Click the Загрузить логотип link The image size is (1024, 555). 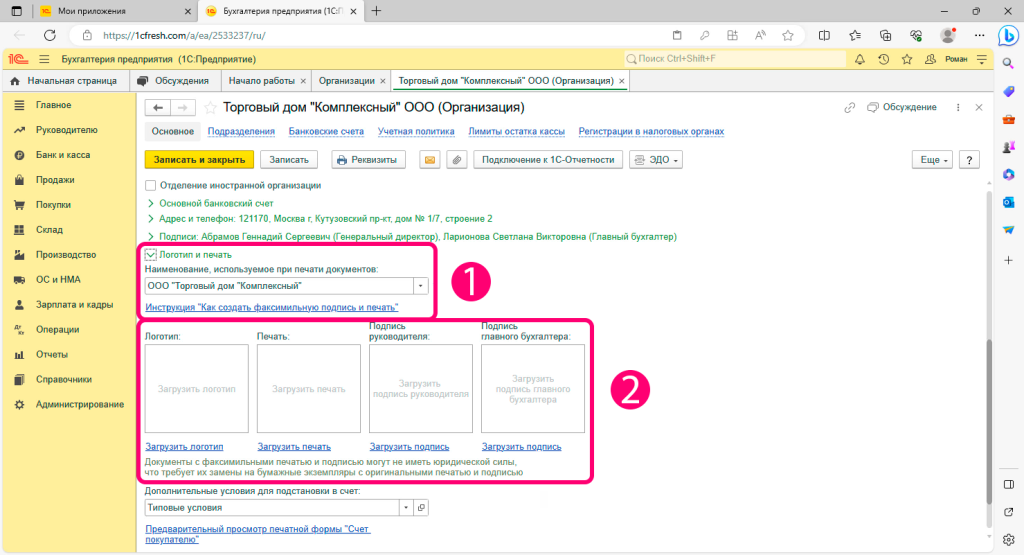(184, 447)
